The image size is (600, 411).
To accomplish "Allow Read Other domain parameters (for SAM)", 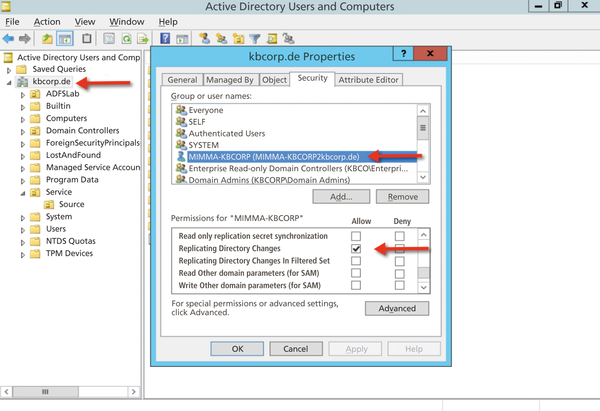I will (x=356, y=273).
